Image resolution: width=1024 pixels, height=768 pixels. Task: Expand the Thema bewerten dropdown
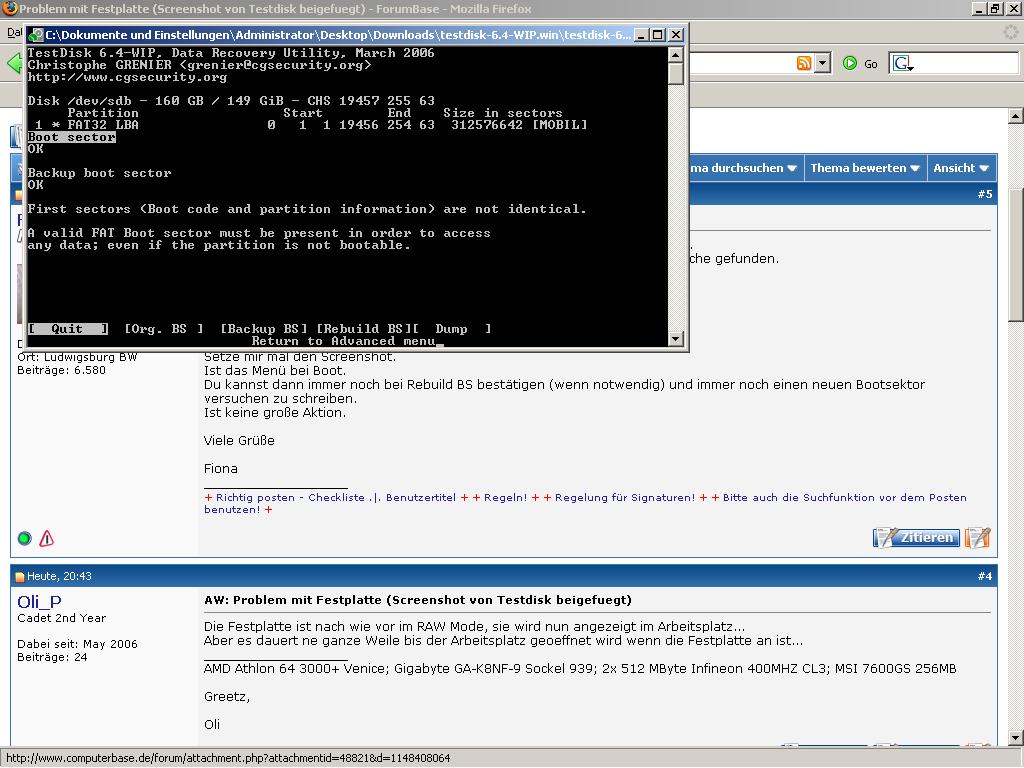point(865,168)
